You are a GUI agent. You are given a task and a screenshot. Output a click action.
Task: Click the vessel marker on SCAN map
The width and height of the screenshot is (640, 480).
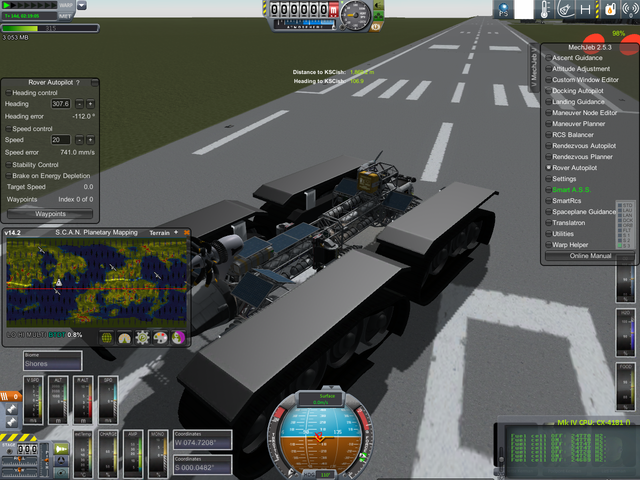click(x=59, y=282)
